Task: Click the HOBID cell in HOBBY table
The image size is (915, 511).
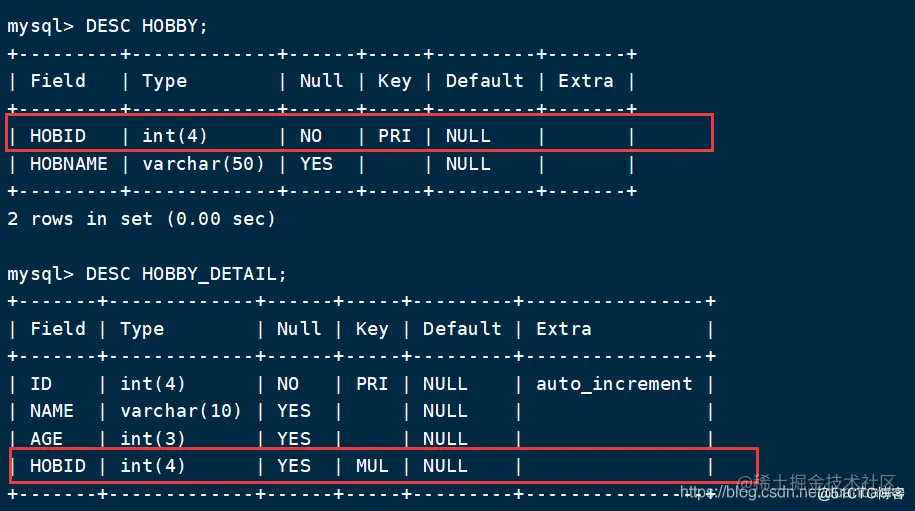Action: coord(58,136)
